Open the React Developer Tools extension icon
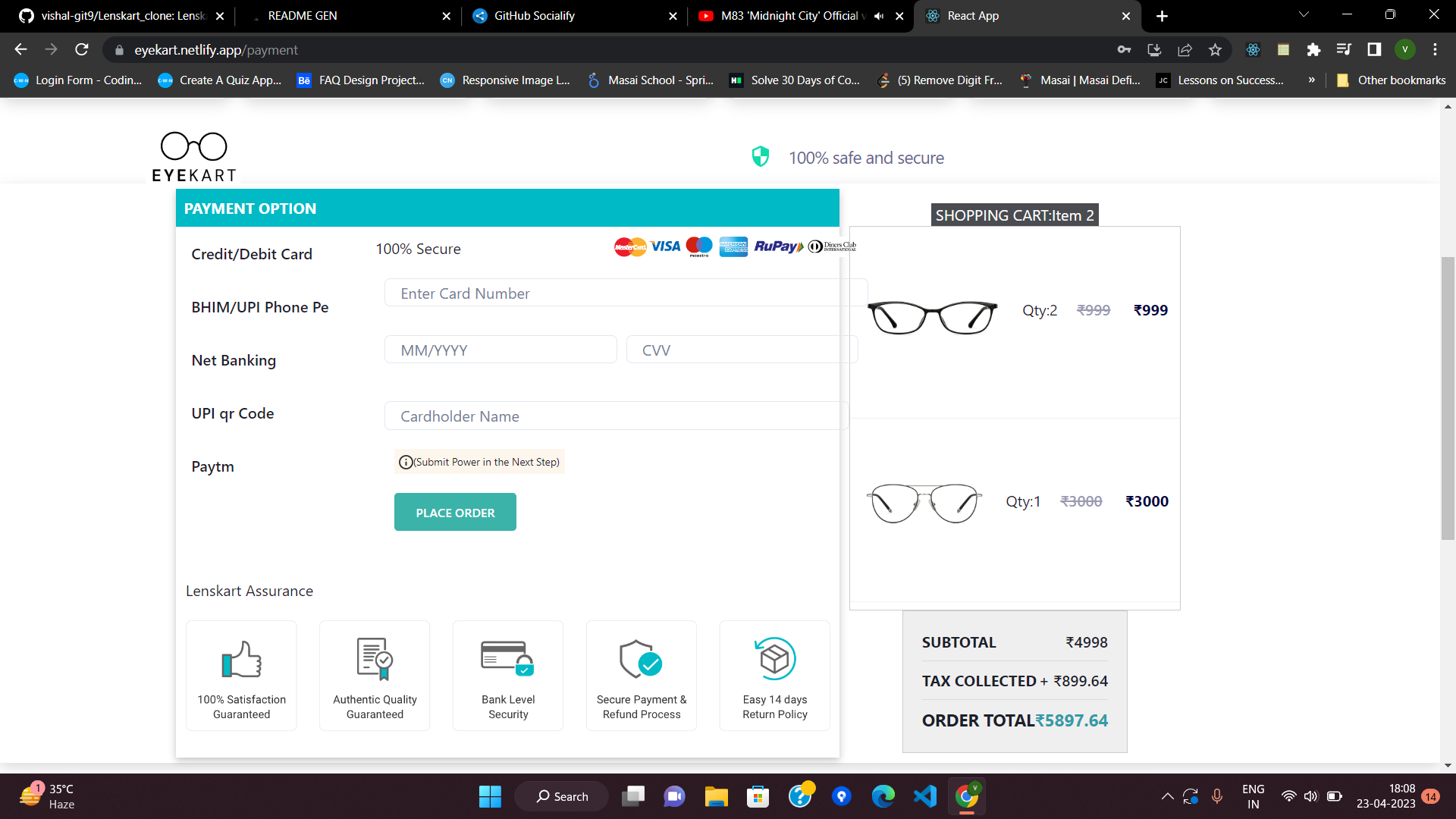Viewport: 1456px width, 819px height. [x=1253, y=50]
